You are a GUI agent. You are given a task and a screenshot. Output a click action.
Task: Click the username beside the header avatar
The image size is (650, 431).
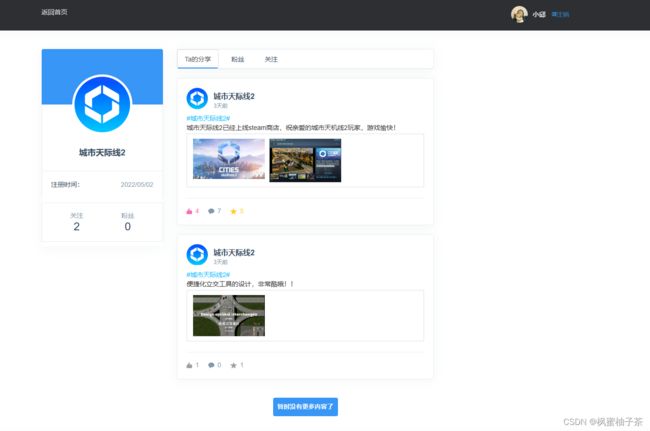pyautogui.click(x=539, y=14)
